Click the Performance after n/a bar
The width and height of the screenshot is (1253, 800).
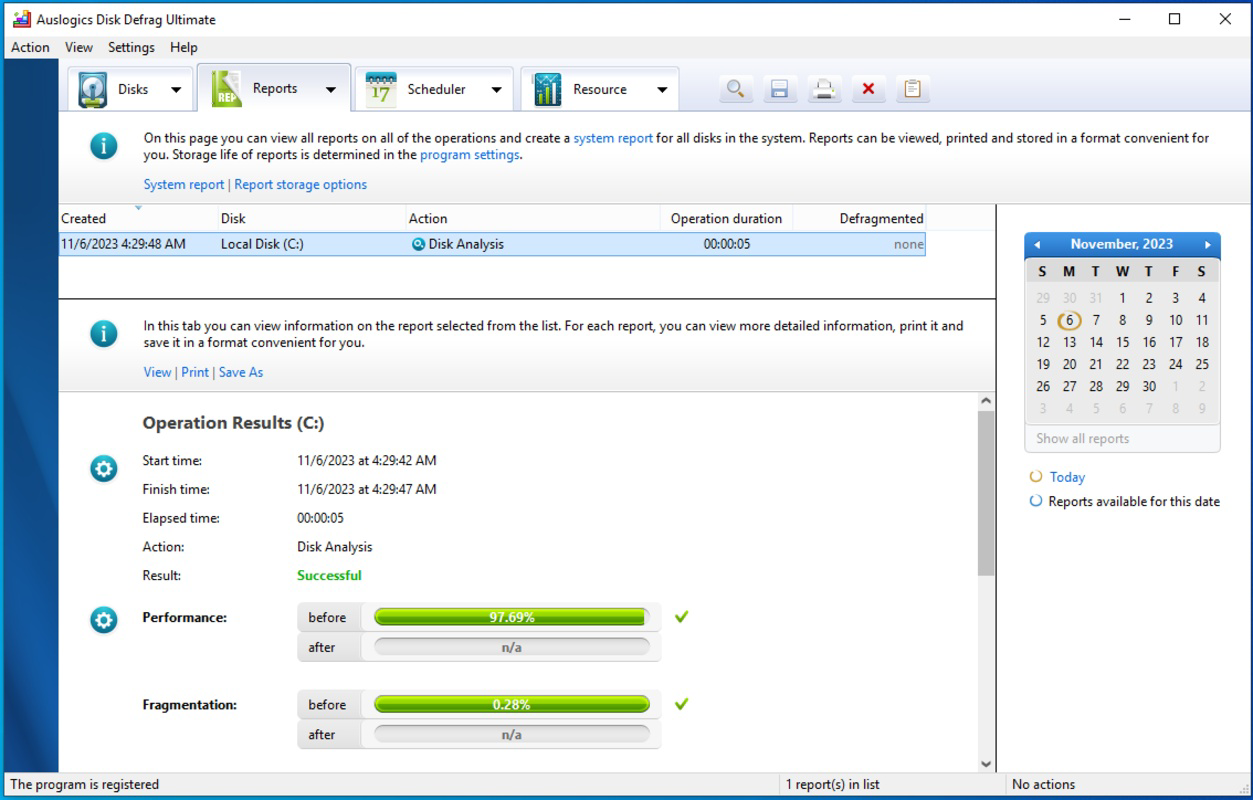[x=511, y=647]
